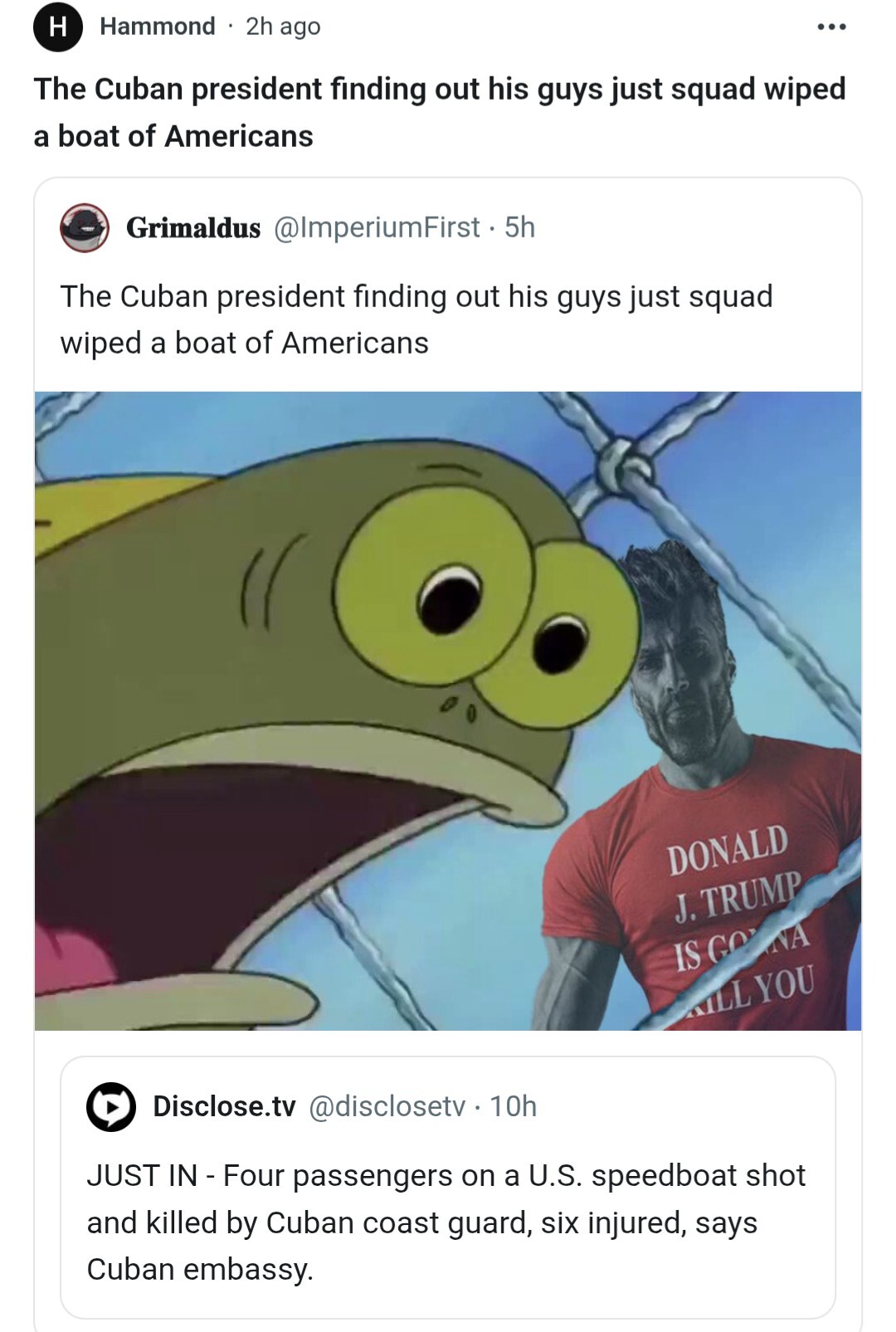896x1332 pixels.
Task: Click the Disclose.tv logo icon
Action: [x=111, y=1106]
